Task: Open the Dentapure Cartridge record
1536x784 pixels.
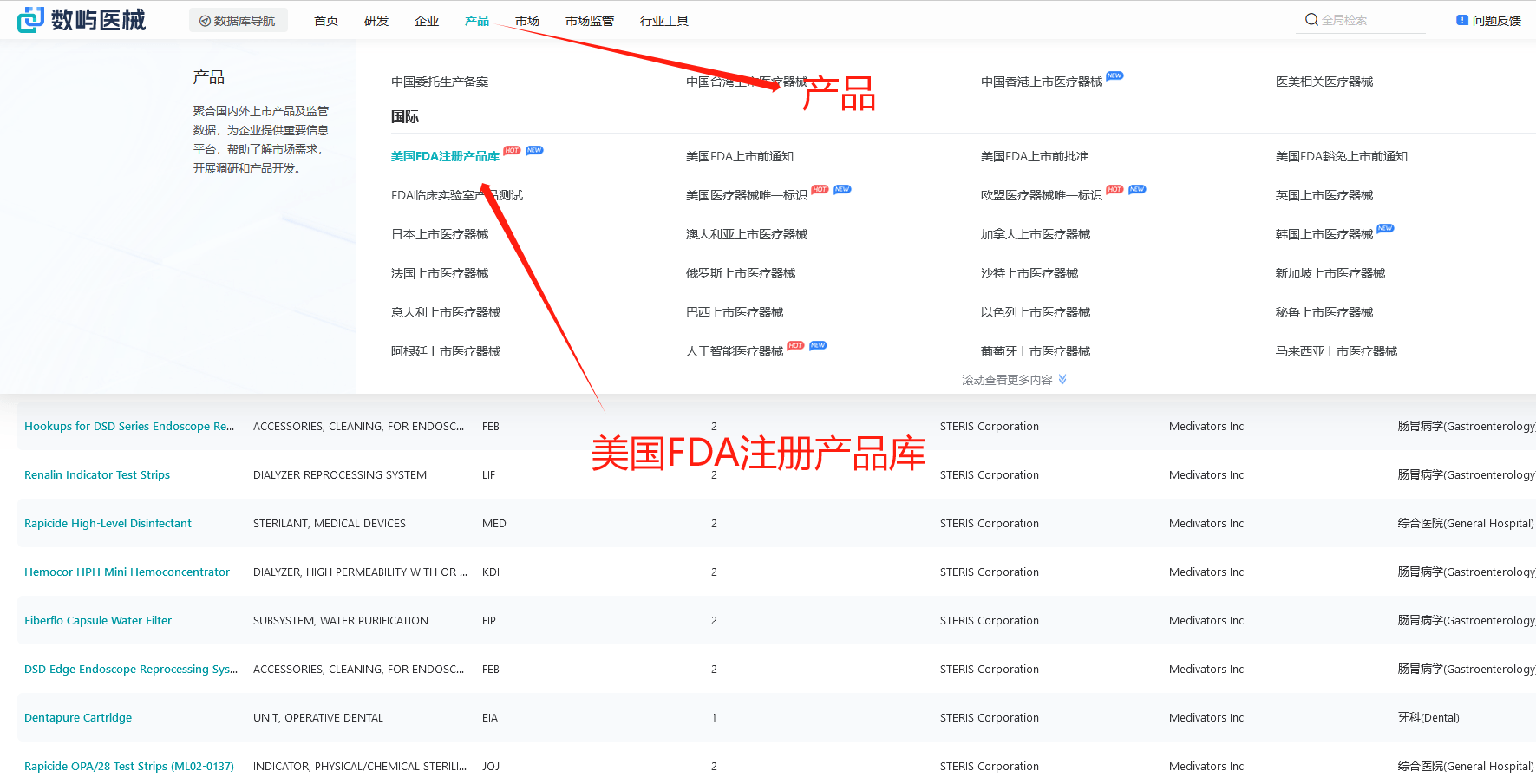Action: (x=77, y=717)
